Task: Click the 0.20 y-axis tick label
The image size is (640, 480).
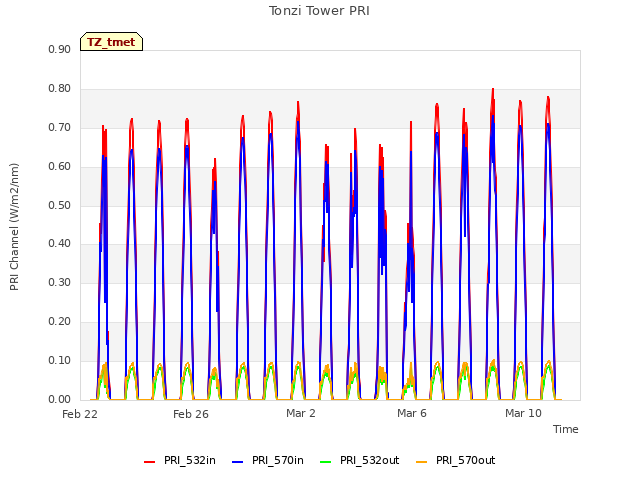Action: [x=60, y=322]
